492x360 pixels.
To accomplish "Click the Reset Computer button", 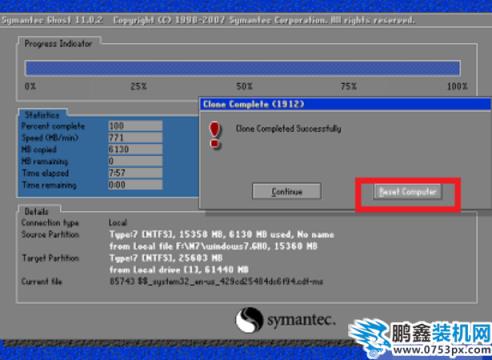I will click(407, 192).
